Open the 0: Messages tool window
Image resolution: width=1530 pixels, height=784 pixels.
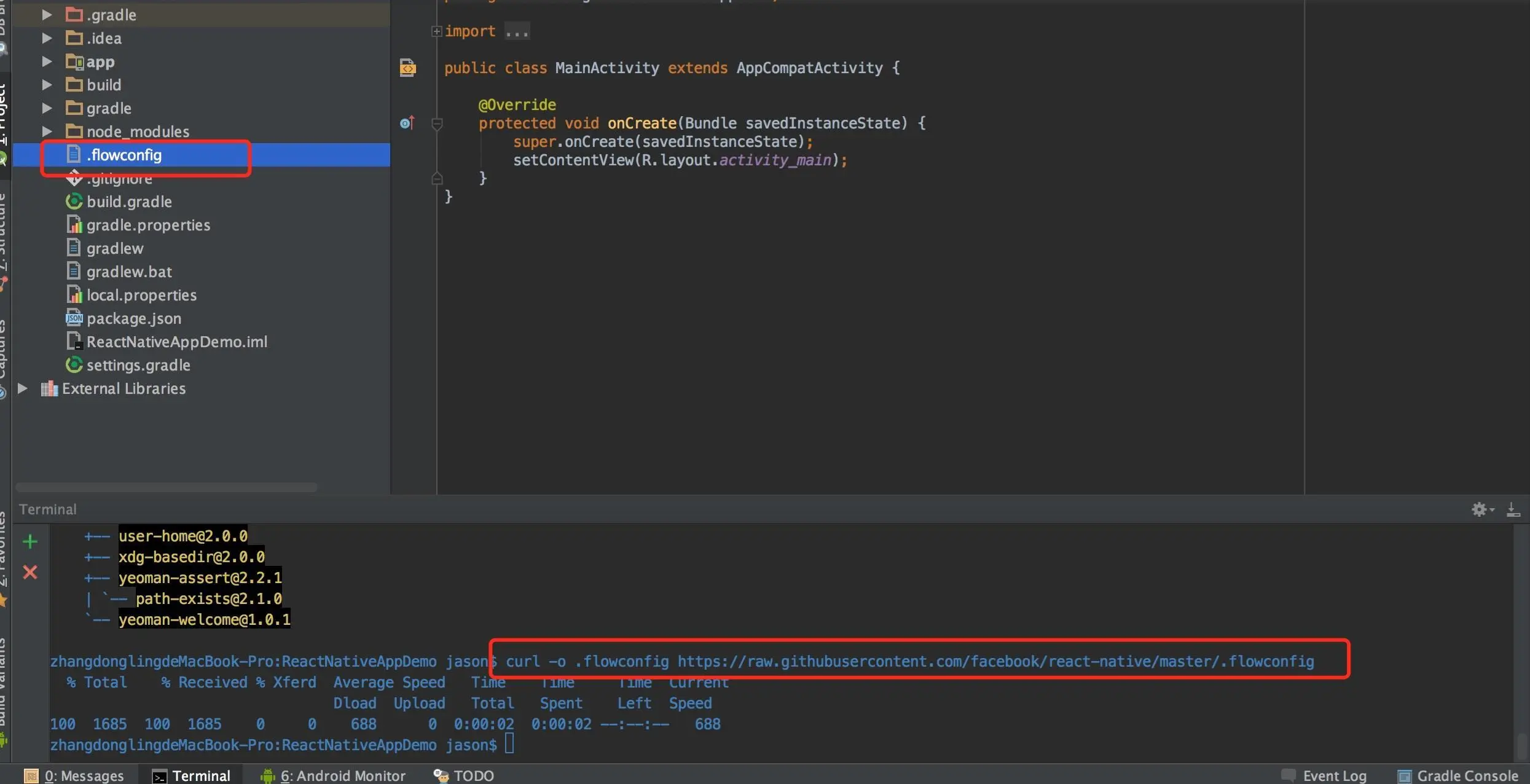[x=74, y=775]
